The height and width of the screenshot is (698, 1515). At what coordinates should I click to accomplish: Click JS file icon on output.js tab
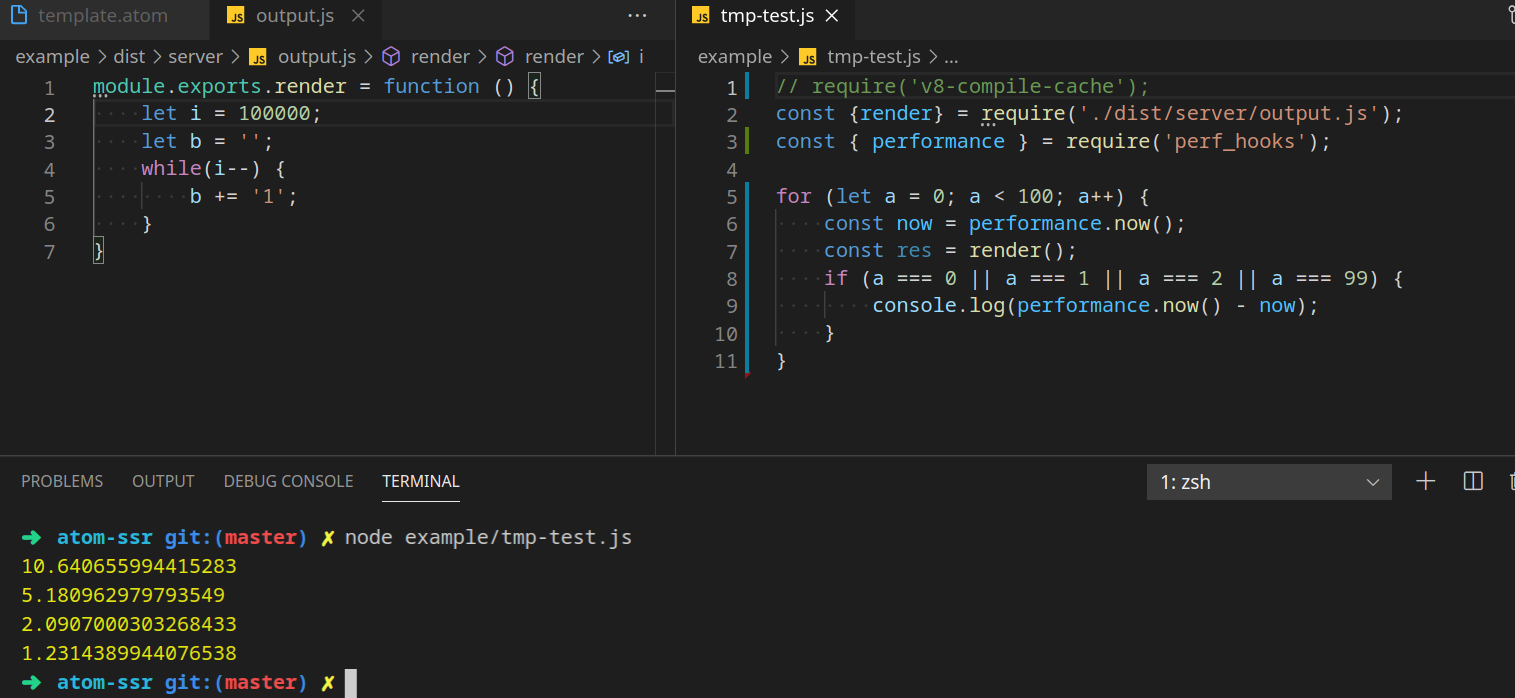tap(236, 16)
